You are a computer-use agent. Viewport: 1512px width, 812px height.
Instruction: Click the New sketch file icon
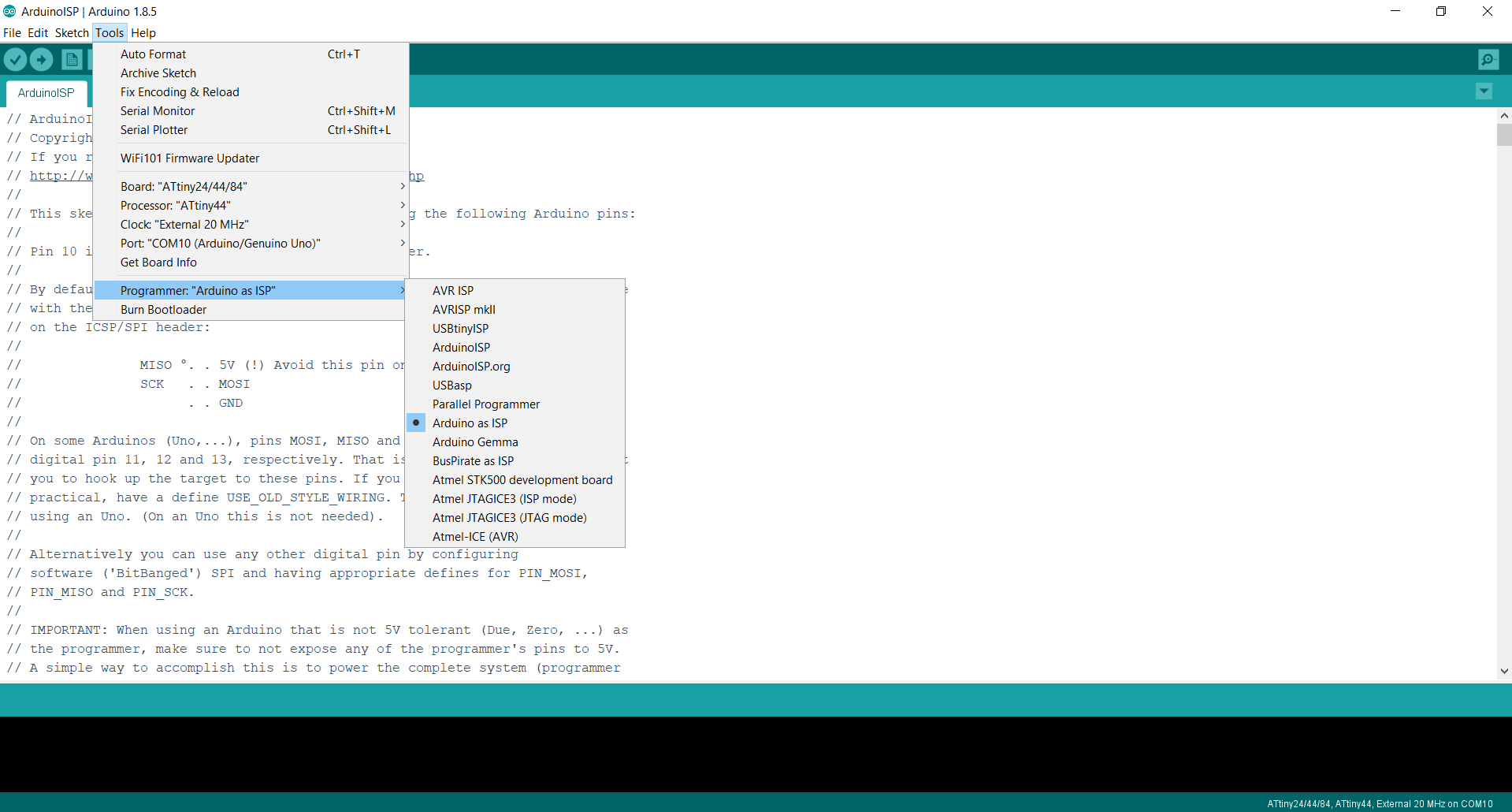[x=72, y=59]
